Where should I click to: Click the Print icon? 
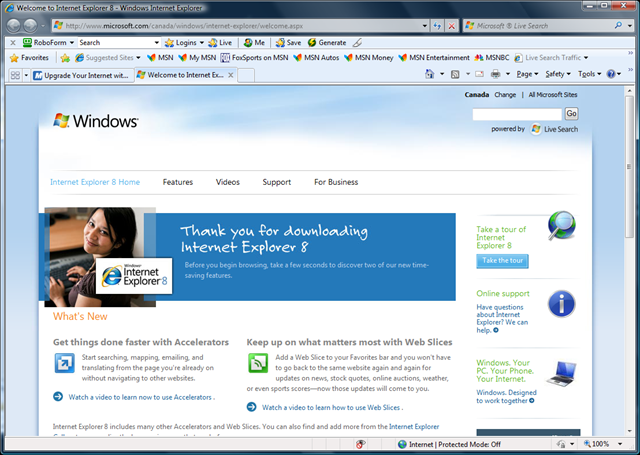tap(496, 74)
